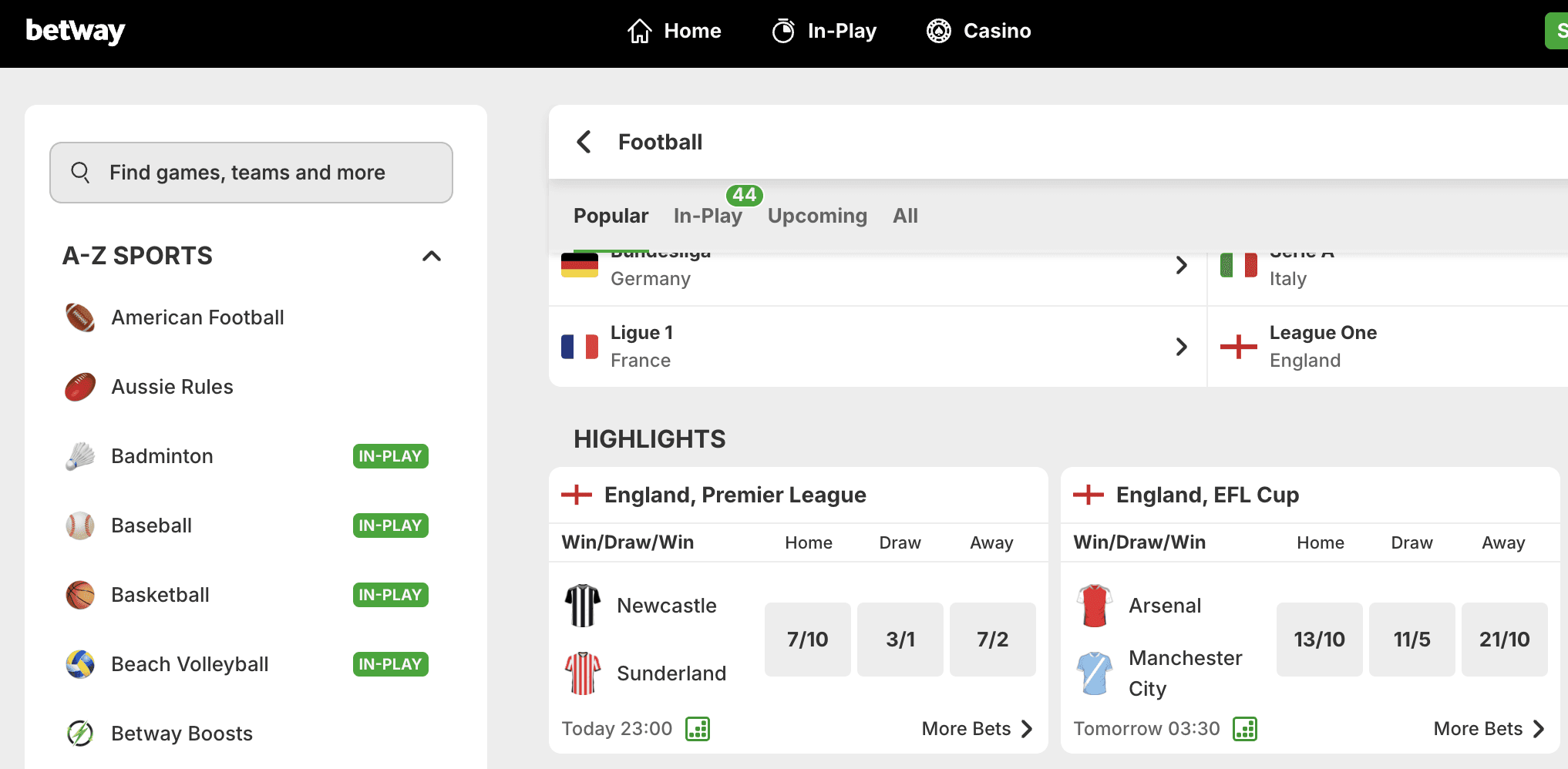Image resolution: width=1568 pixels, height=769 pixels.
Task: Click the American Football sport icon
Action: coord(79,317)
